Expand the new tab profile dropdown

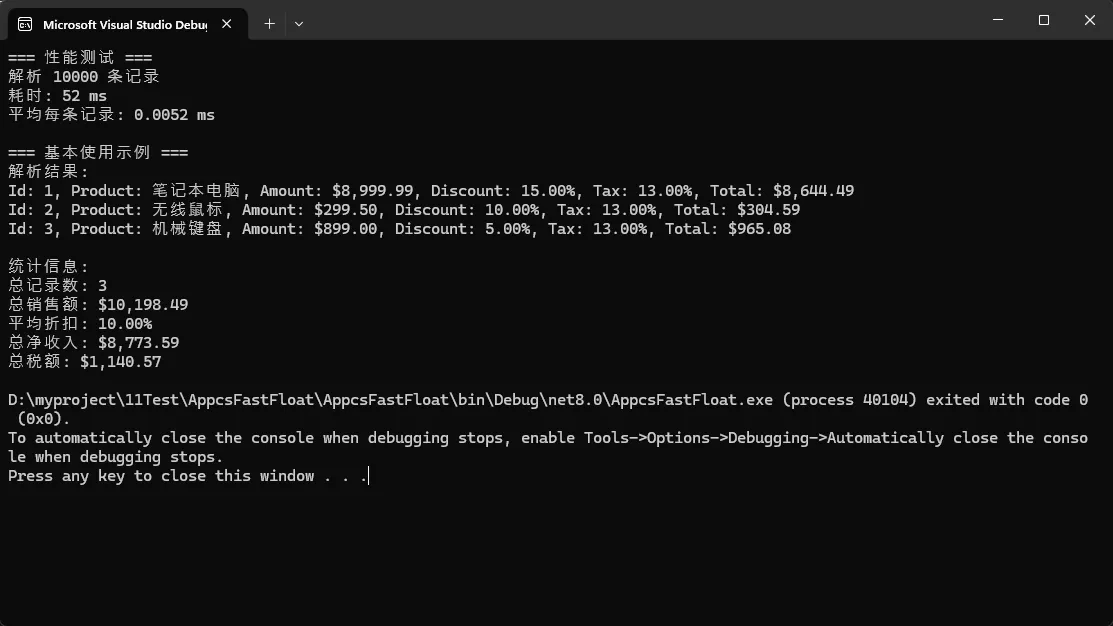(299, 23)
